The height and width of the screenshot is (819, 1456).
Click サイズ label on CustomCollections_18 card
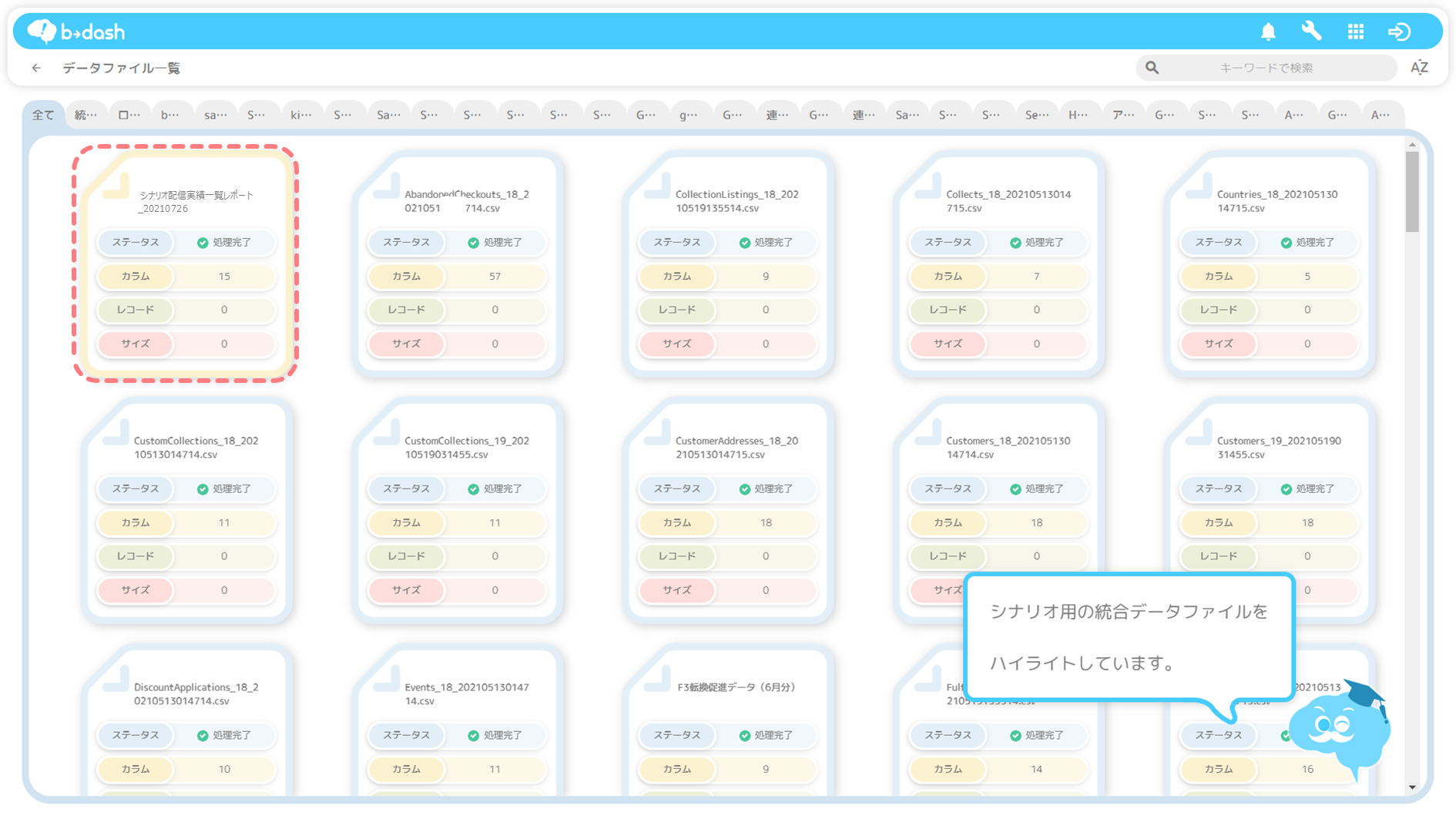[x=136, y=590]
